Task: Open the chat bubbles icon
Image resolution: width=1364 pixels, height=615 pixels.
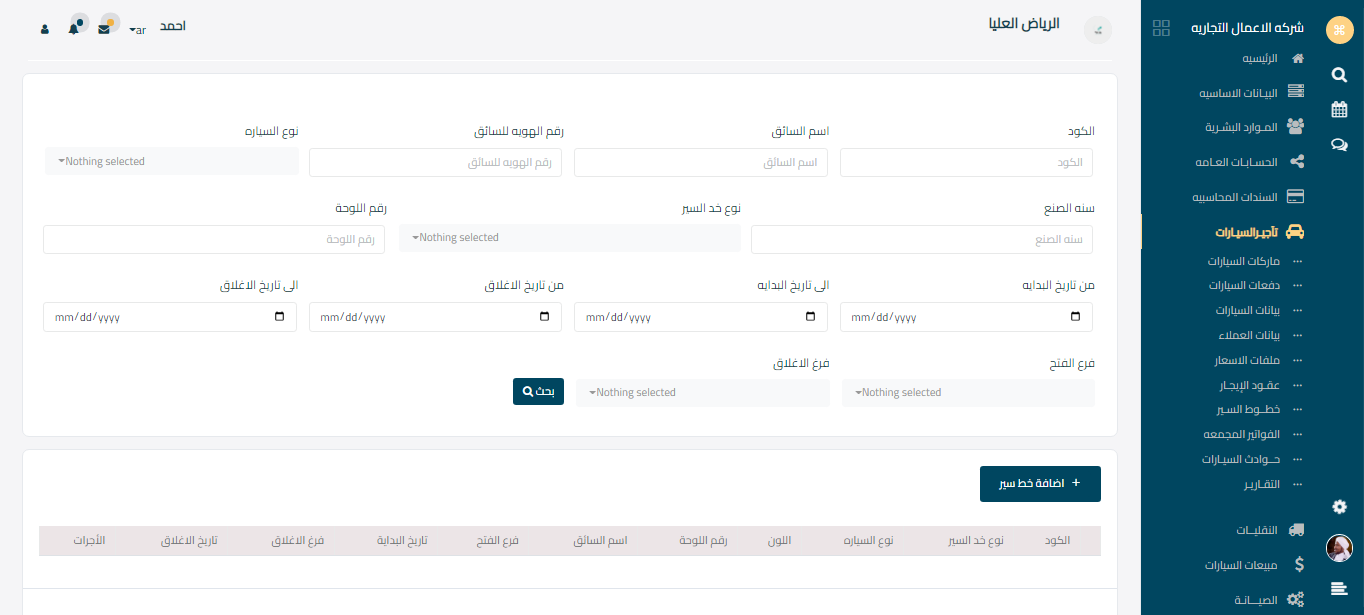Action: 1339,145
